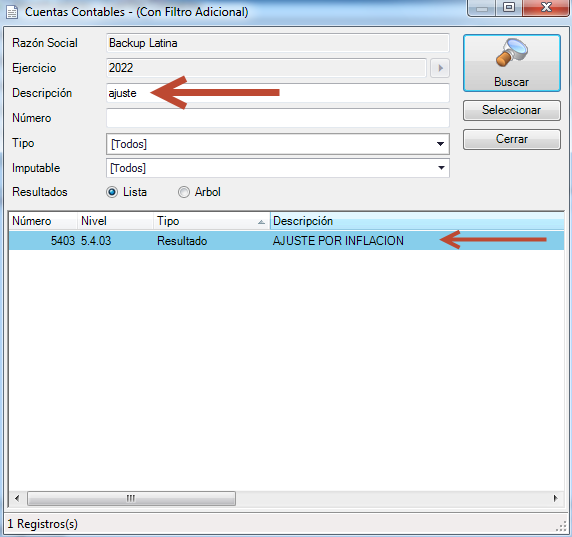Sort by the Número column header
This screenshot has height=537, width=572.
coord(43,221)
